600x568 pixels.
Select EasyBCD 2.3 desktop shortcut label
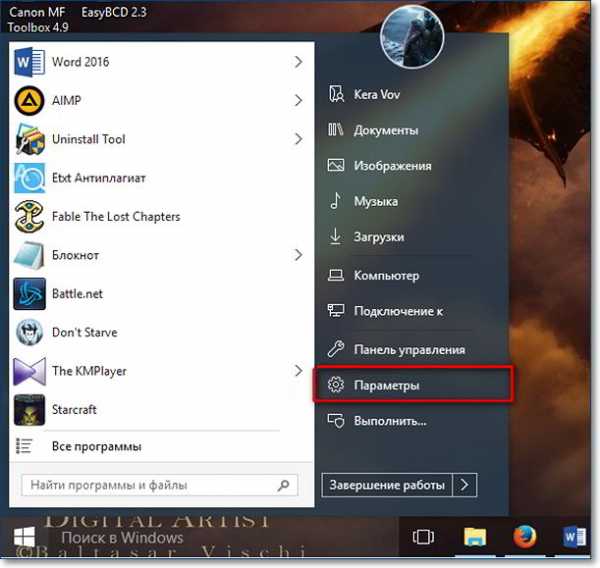(x=114, y=12)
